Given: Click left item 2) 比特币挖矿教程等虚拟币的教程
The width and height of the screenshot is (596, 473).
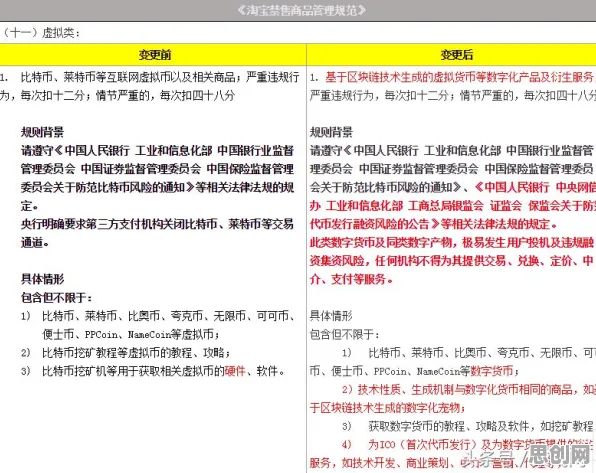Looking at the screenshot, I should [126, 353].
